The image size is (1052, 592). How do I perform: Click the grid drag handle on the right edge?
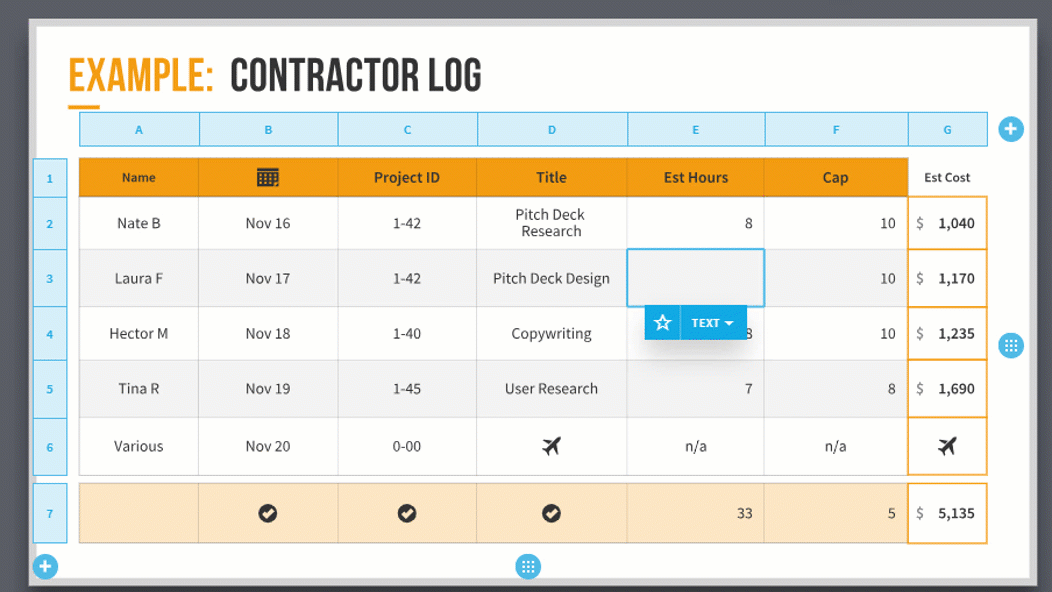click(1011, 345)
